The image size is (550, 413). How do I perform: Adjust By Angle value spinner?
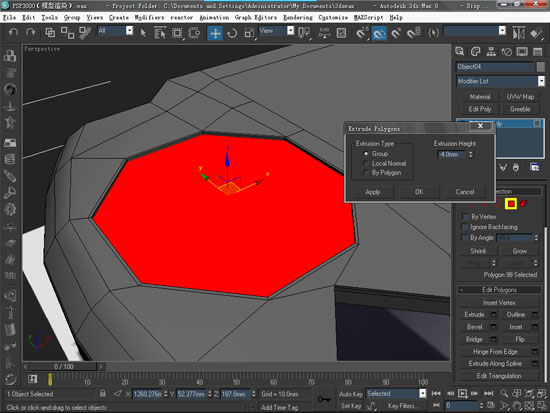[536, 238]
